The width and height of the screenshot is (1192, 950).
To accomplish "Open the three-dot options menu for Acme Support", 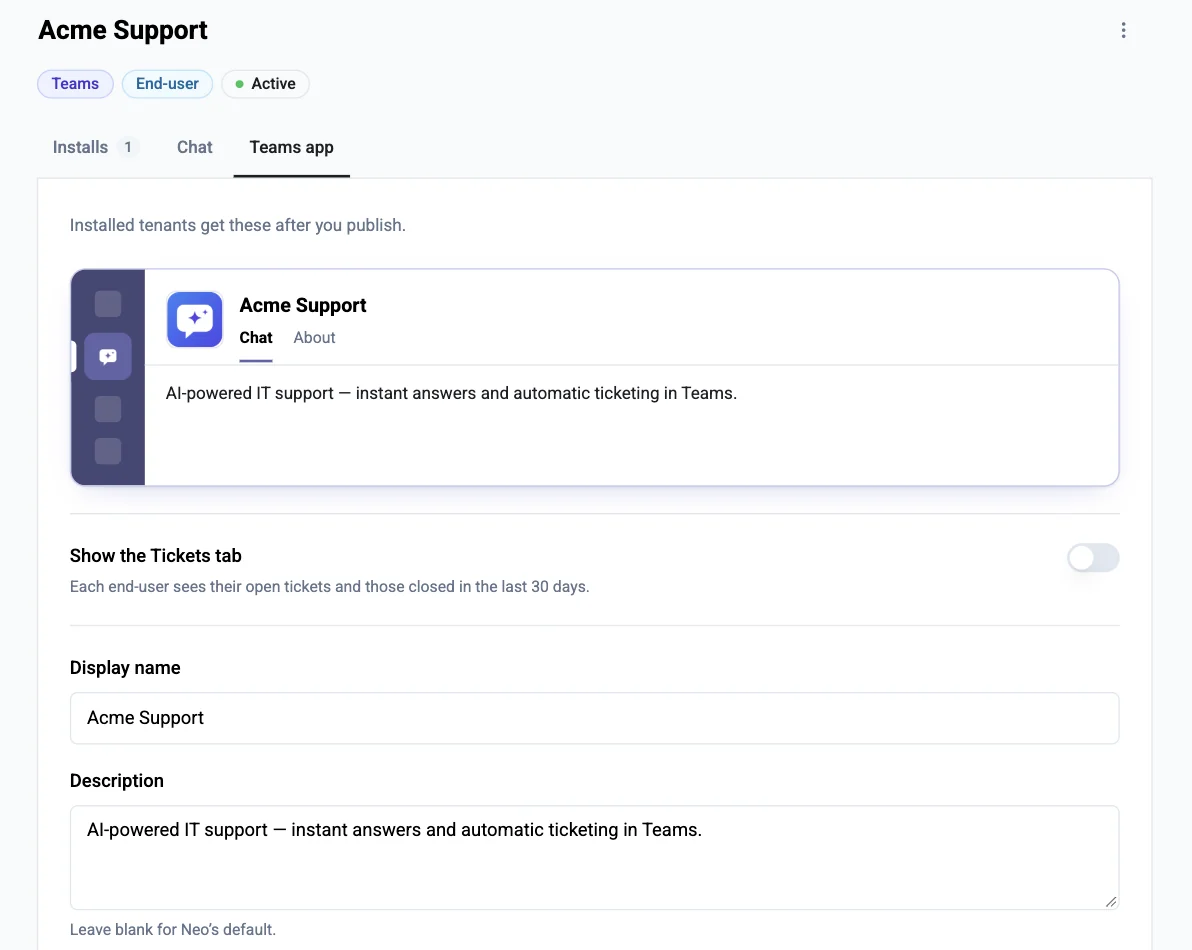I will click(x=1123, y=30).
